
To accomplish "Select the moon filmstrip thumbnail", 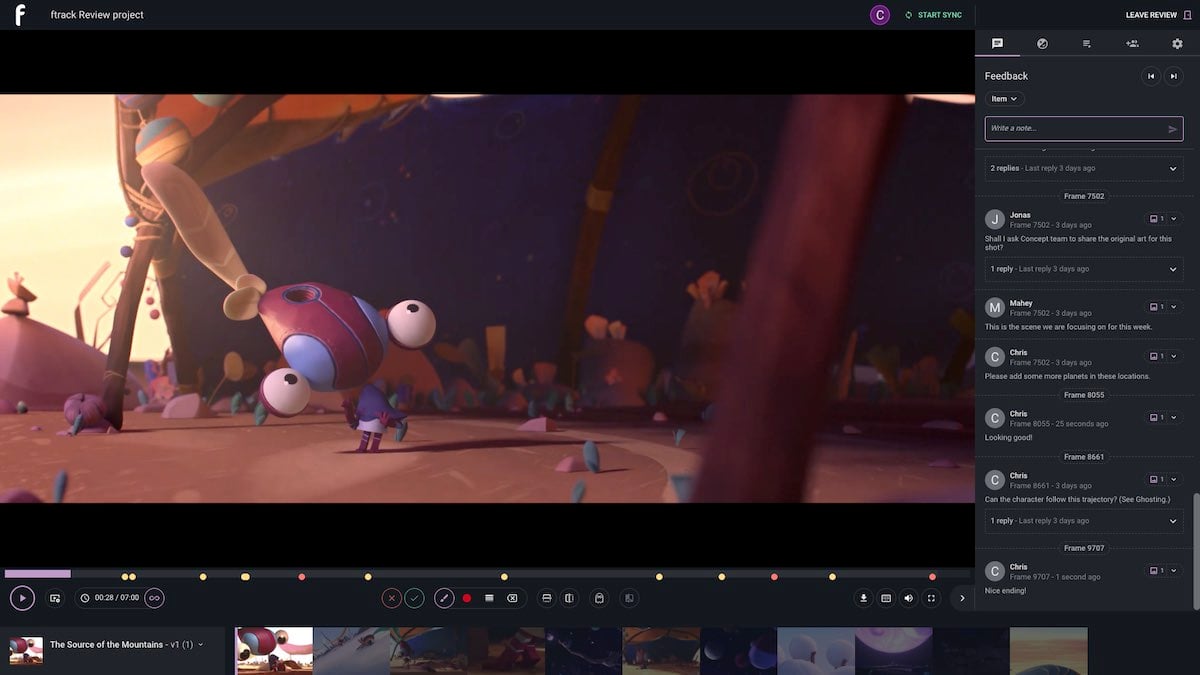I will point(893,650).
